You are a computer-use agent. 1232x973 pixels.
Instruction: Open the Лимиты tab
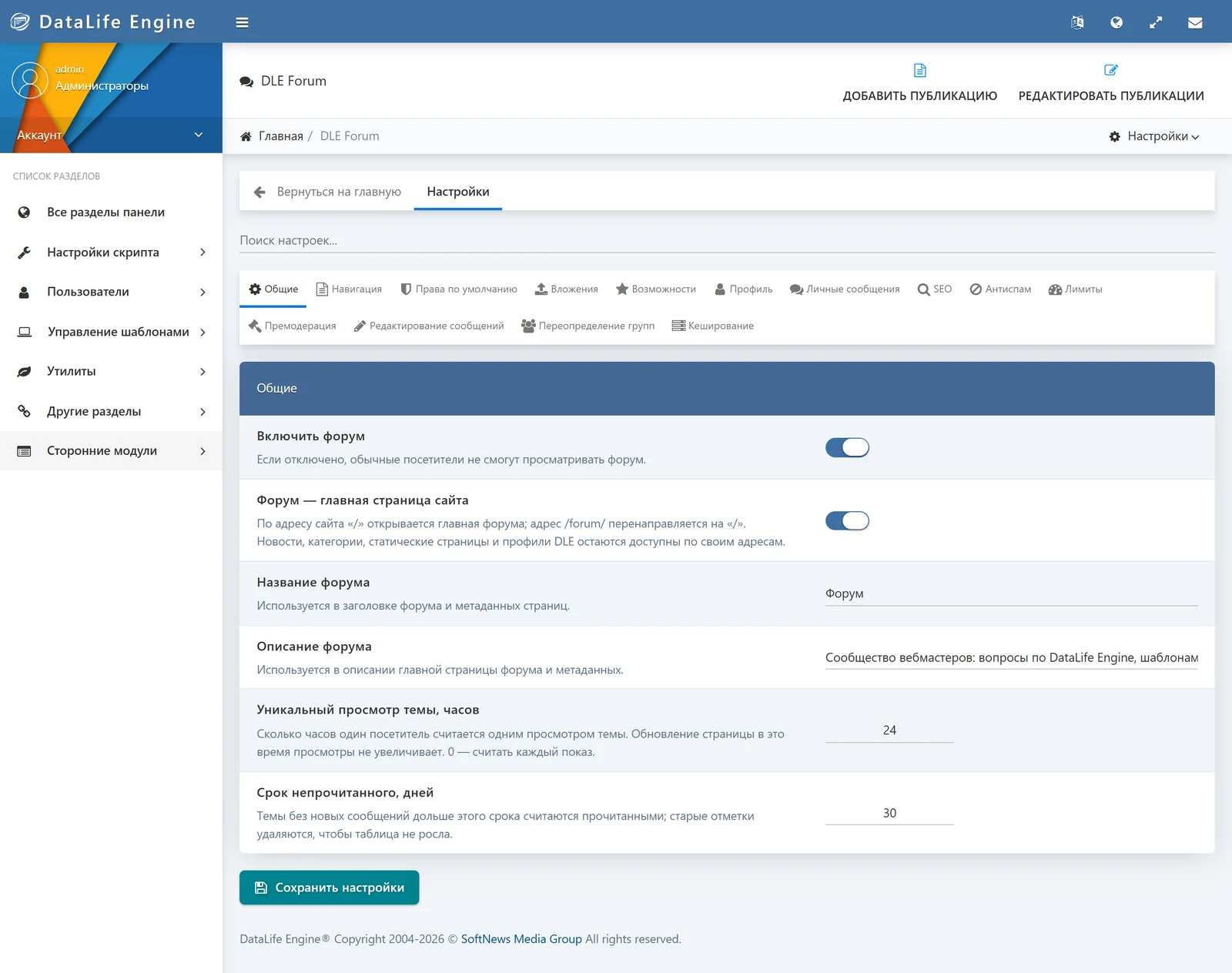point(1075,289)
